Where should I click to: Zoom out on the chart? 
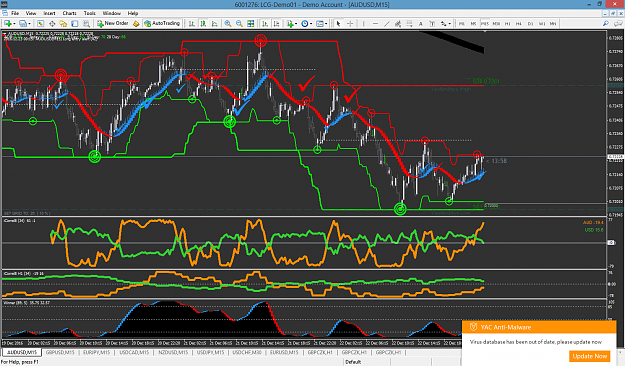pyautogui.click(x=239, y=24)
